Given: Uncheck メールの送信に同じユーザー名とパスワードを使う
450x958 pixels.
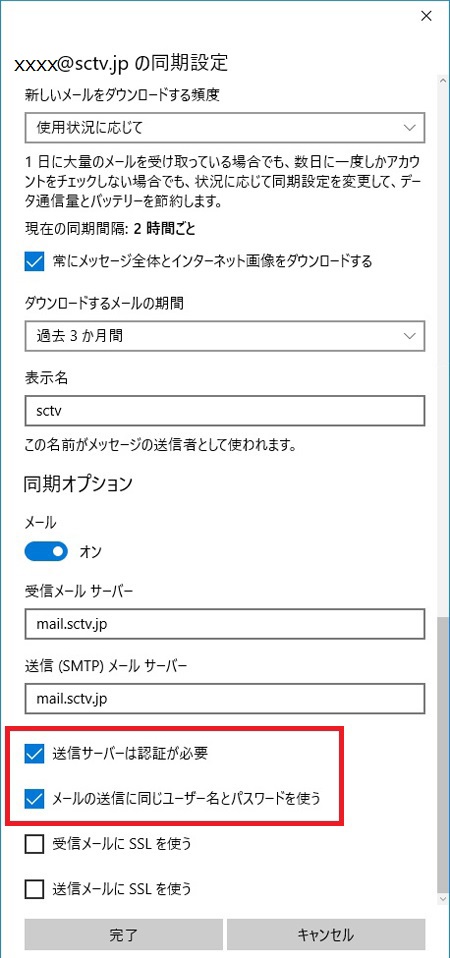Looking at the screenshot, I should tap(34, 798).
